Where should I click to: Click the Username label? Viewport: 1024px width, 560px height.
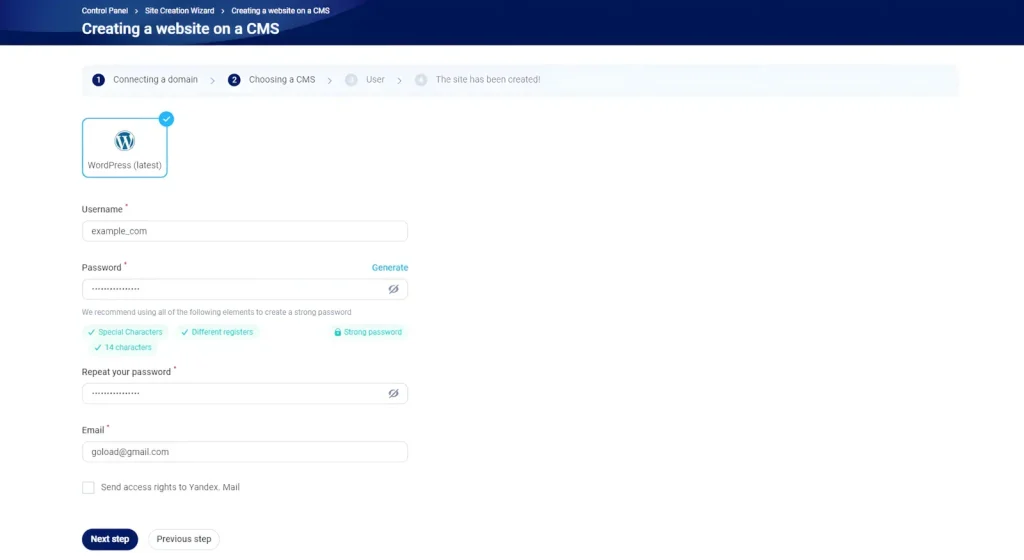click(102, 210)
